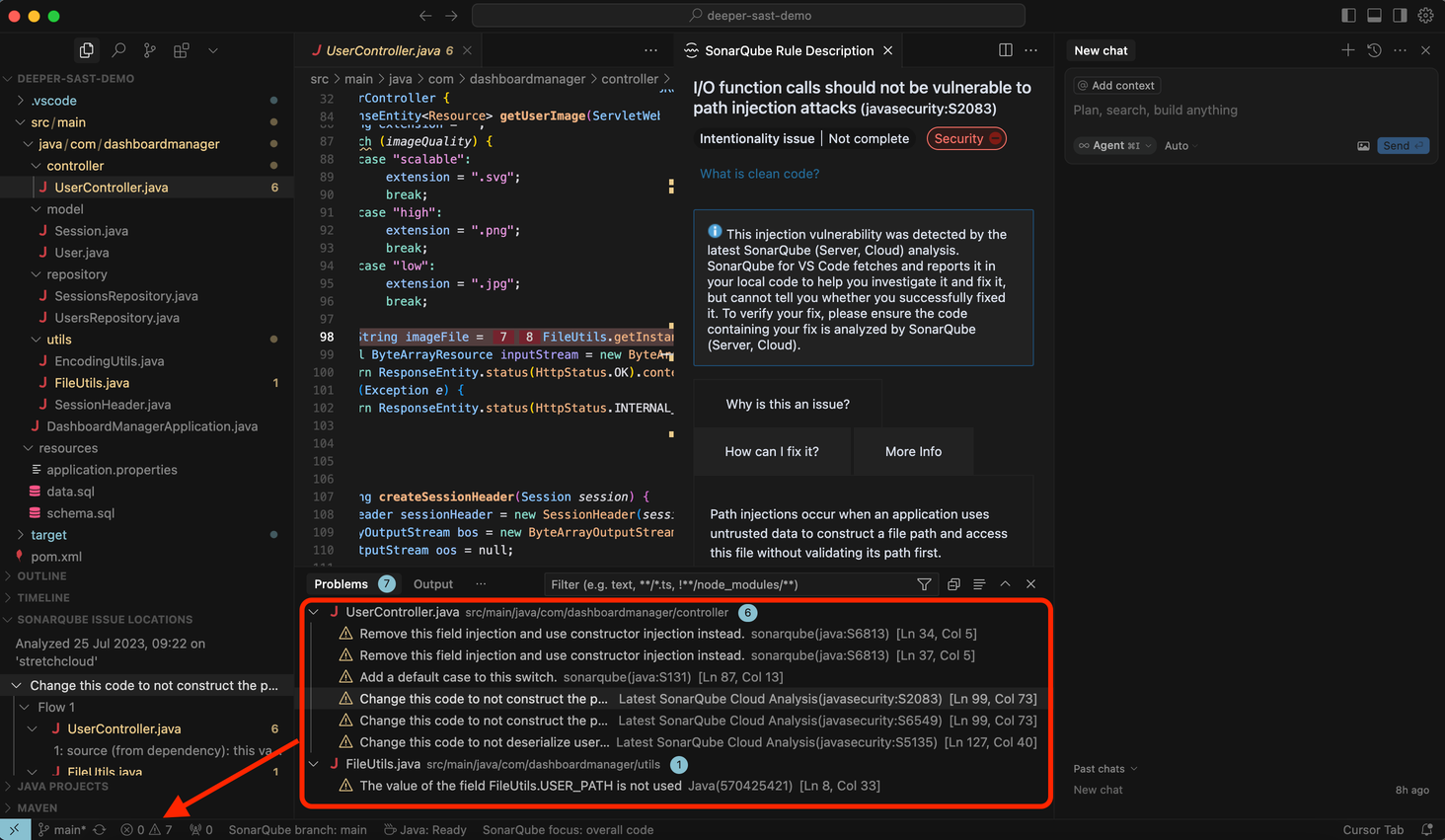Click the How can I fix it? button
Viewport: 1445px width, 840px height.
[x=773, y=451]
